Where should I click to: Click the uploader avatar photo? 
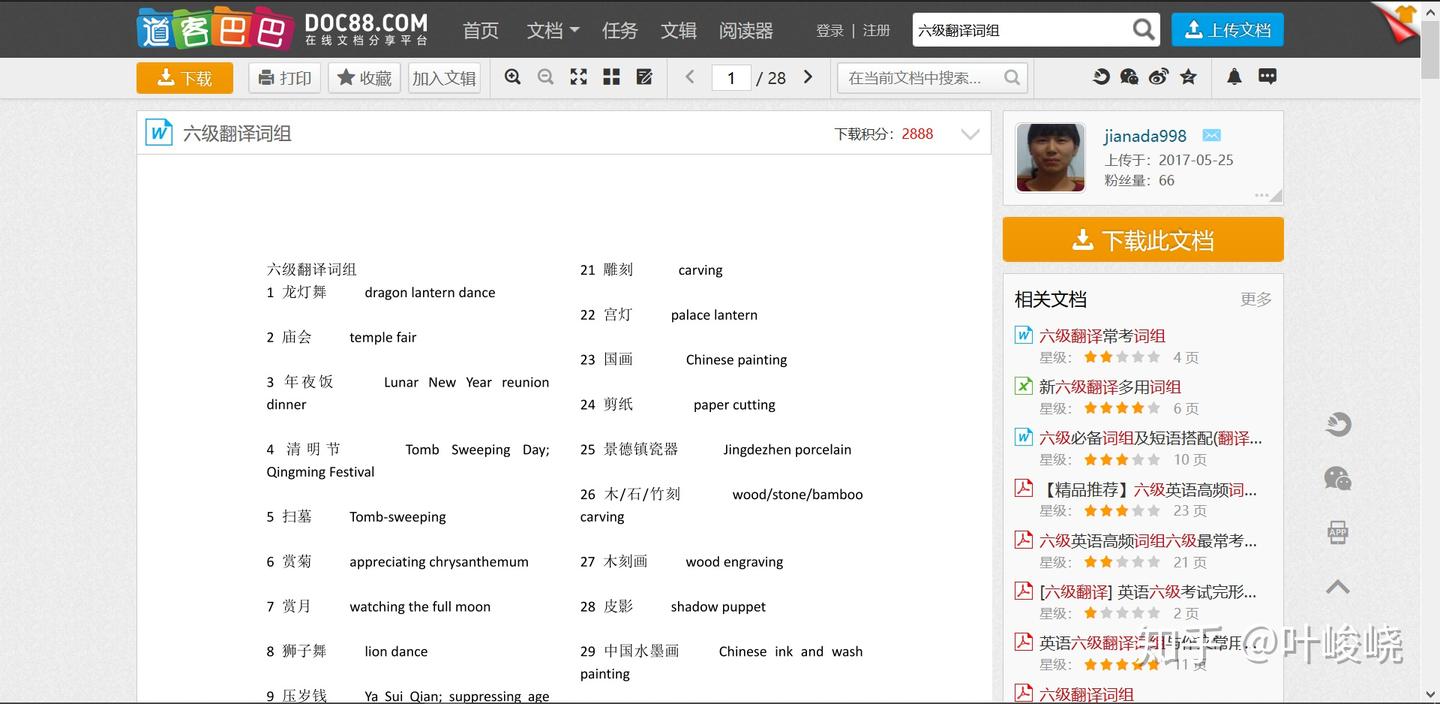[x=1050, y=157]
